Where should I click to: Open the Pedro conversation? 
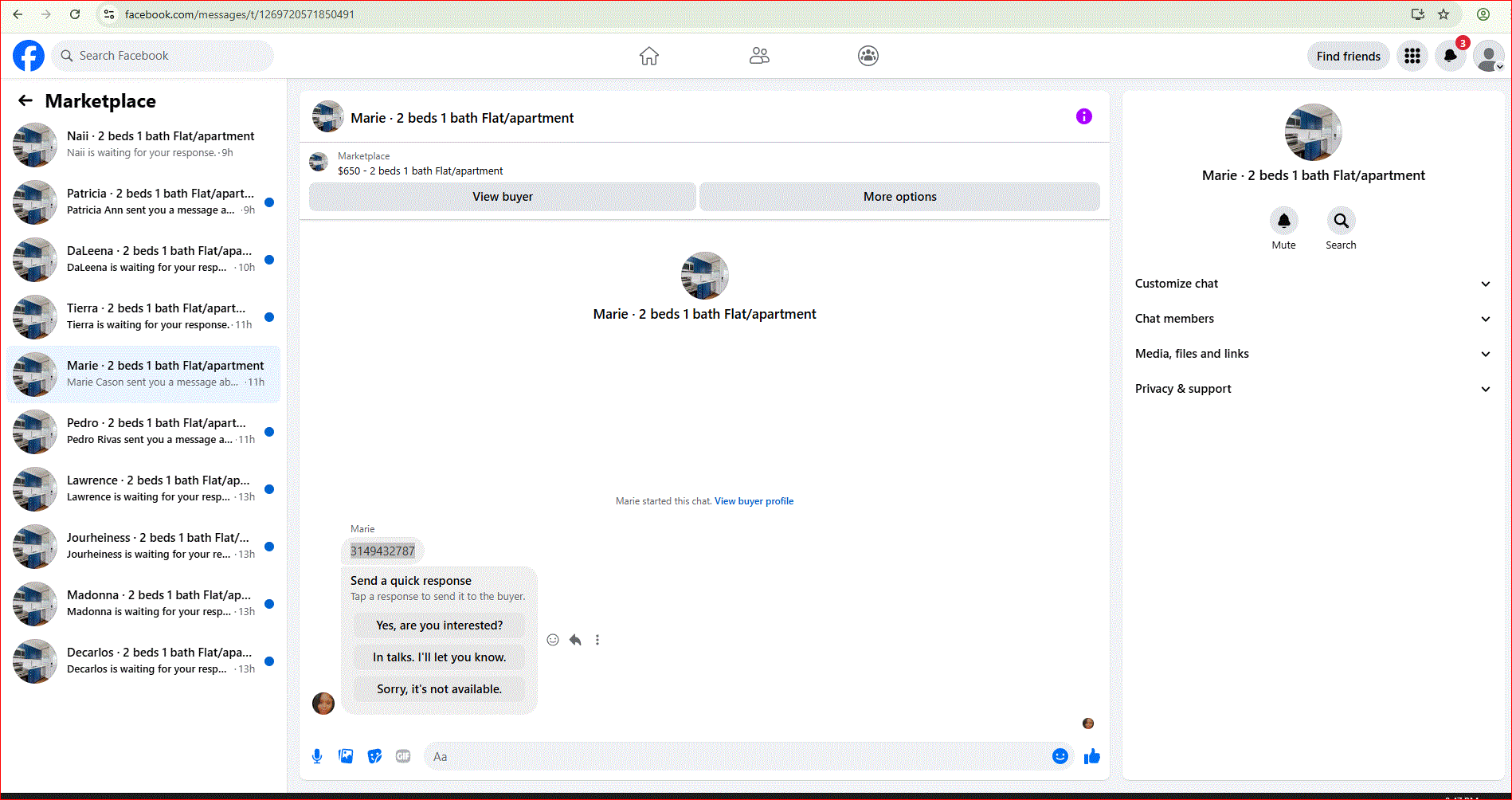point(143,431)
